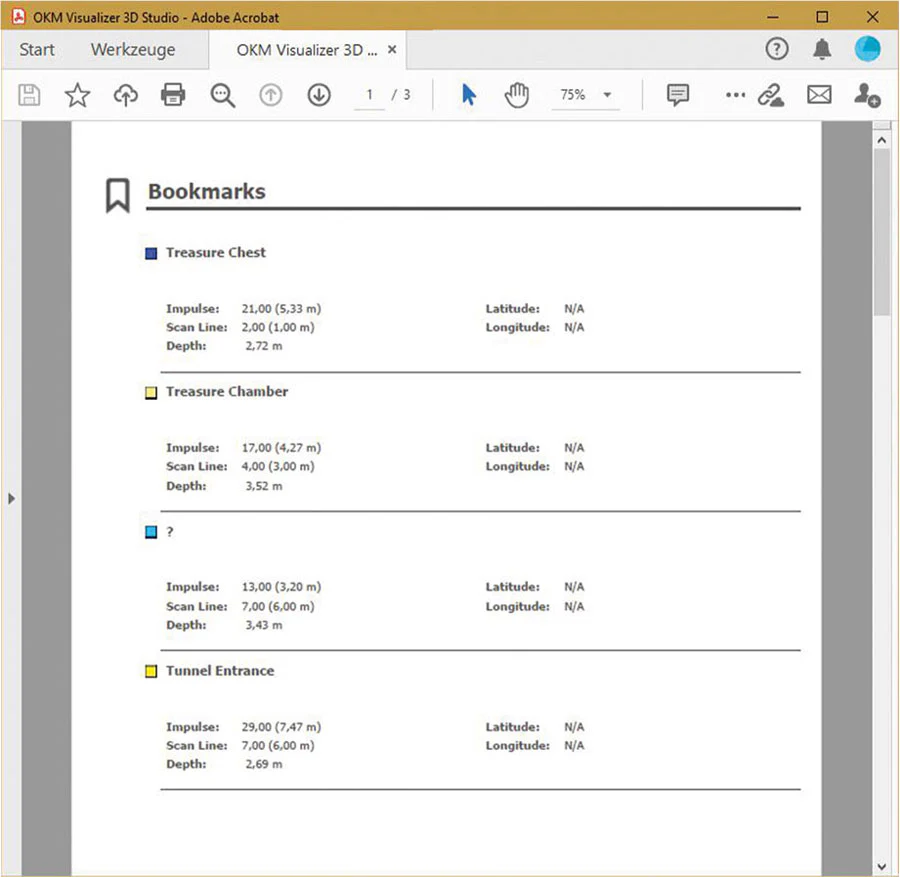Screen dimensions: 900x877
Task: Click the cyan '?' bookmark color square
Action: point(151,532)
